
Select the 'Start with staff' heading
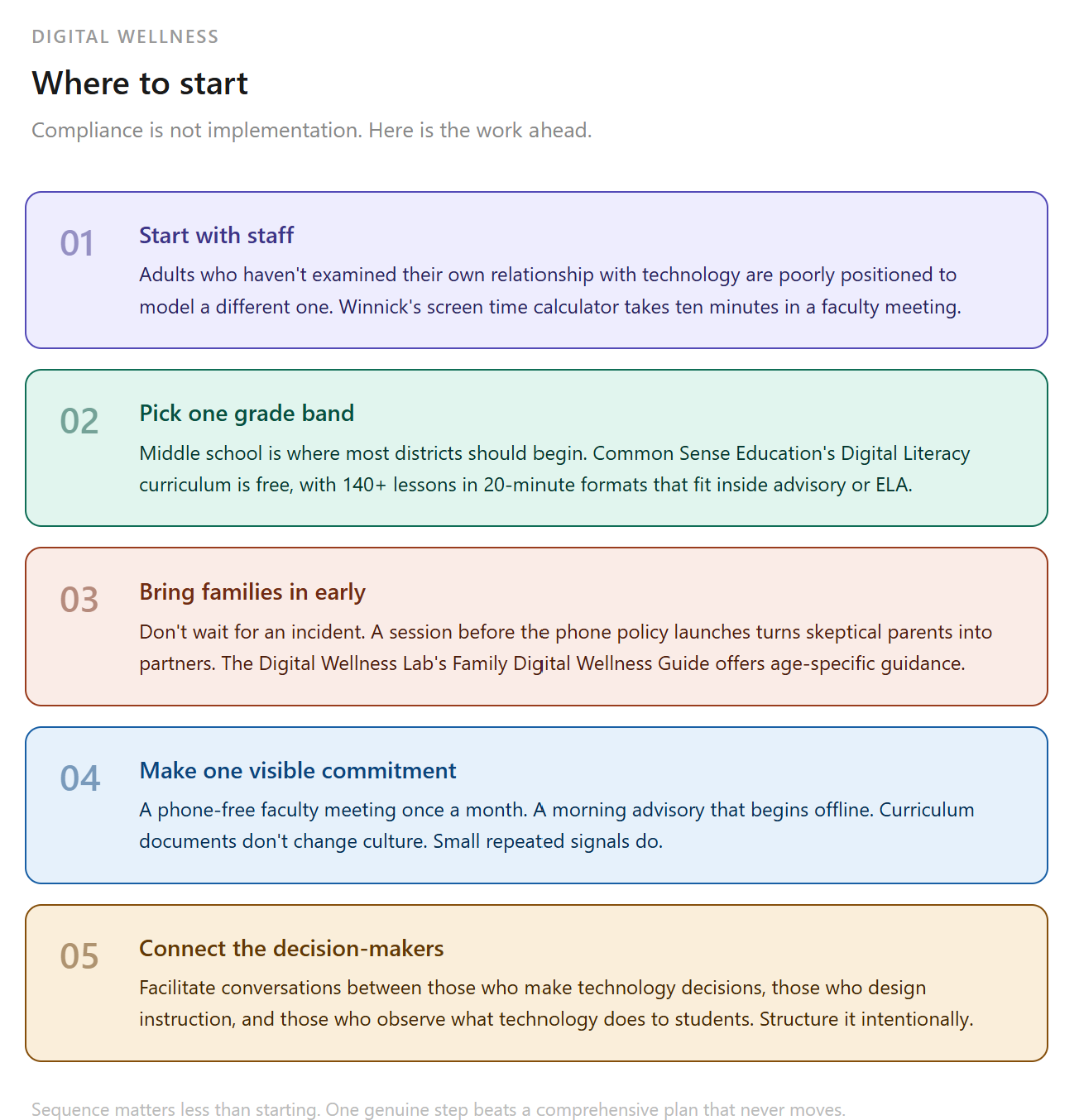tap(217, 236)
